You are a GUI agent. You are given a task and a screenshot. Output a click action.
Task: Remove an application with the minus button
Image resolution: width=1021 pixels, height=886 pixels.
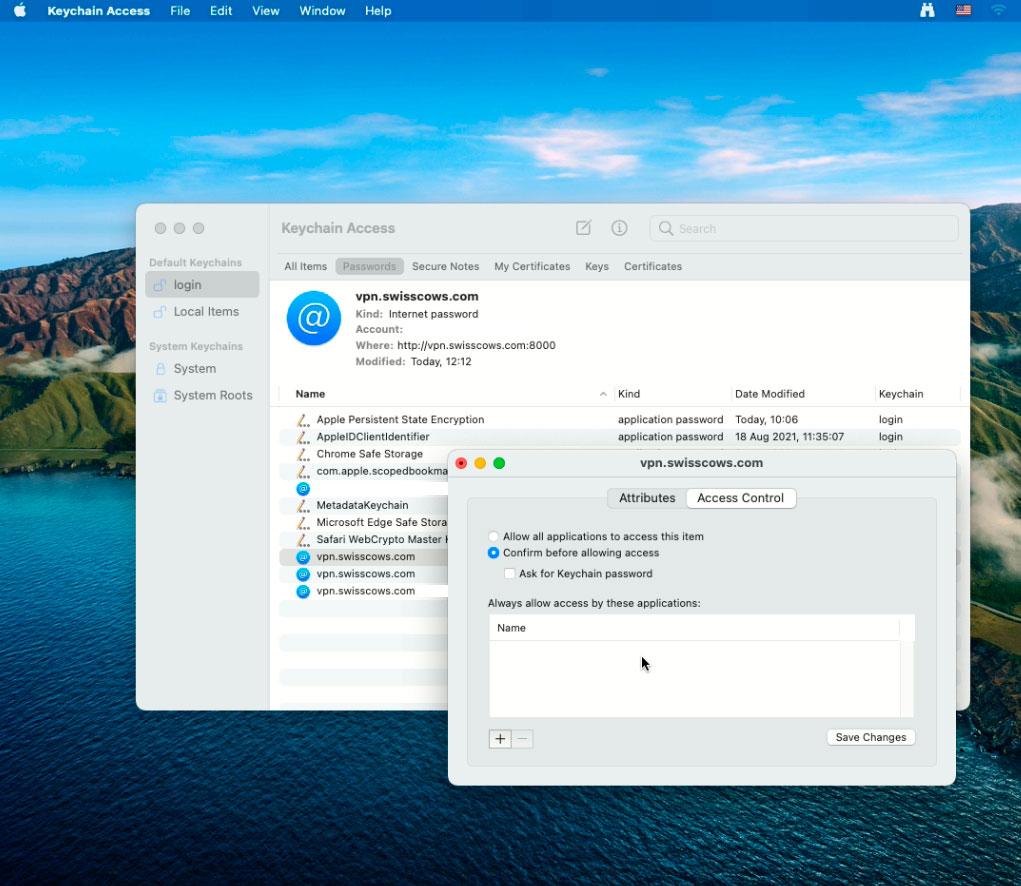click(x=522, y=739)
